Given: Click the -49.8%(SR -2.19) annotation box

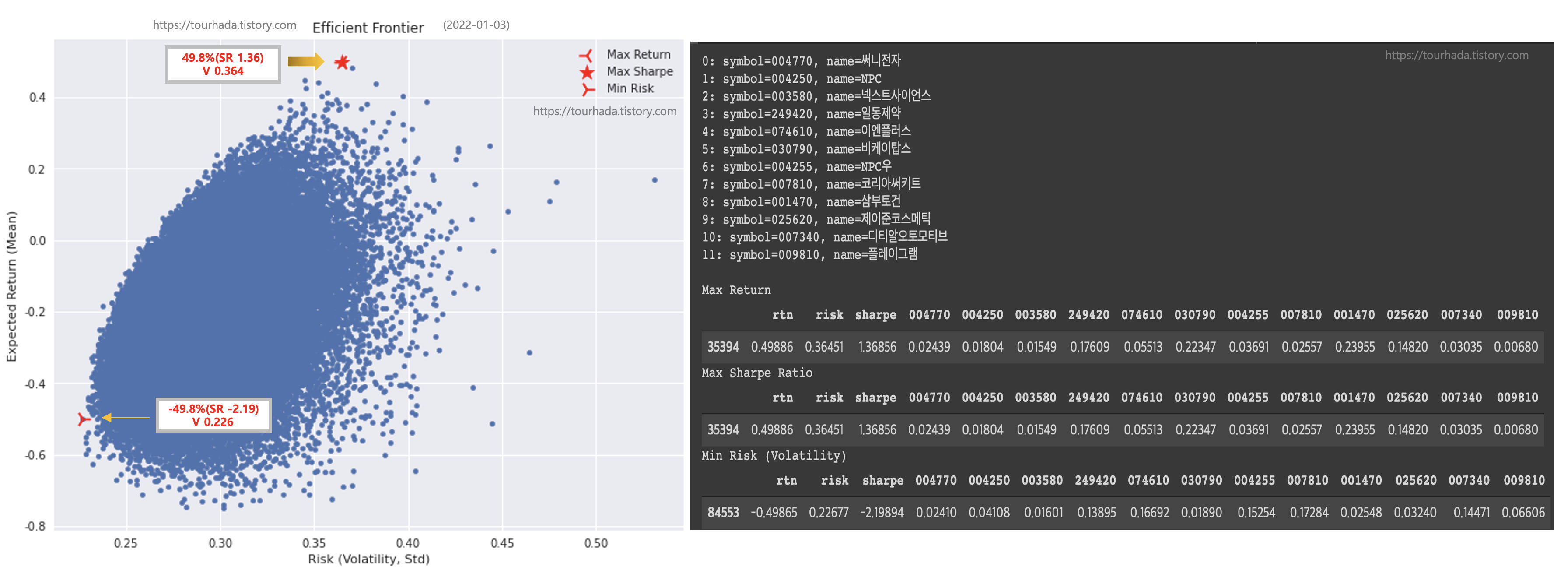Looking at the screenshot, I should pyautogui.click(x=213, y=415).
